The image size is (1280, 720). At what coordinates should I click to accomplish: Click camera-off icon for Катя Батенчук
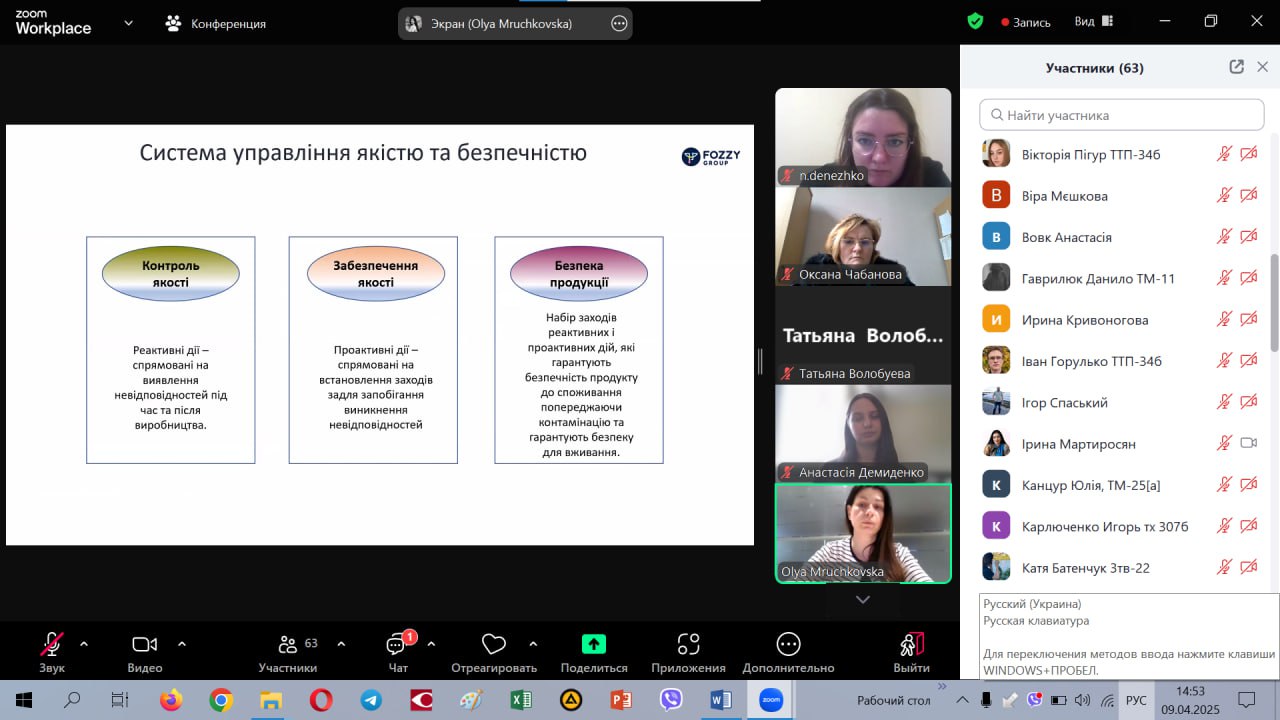1249,567
